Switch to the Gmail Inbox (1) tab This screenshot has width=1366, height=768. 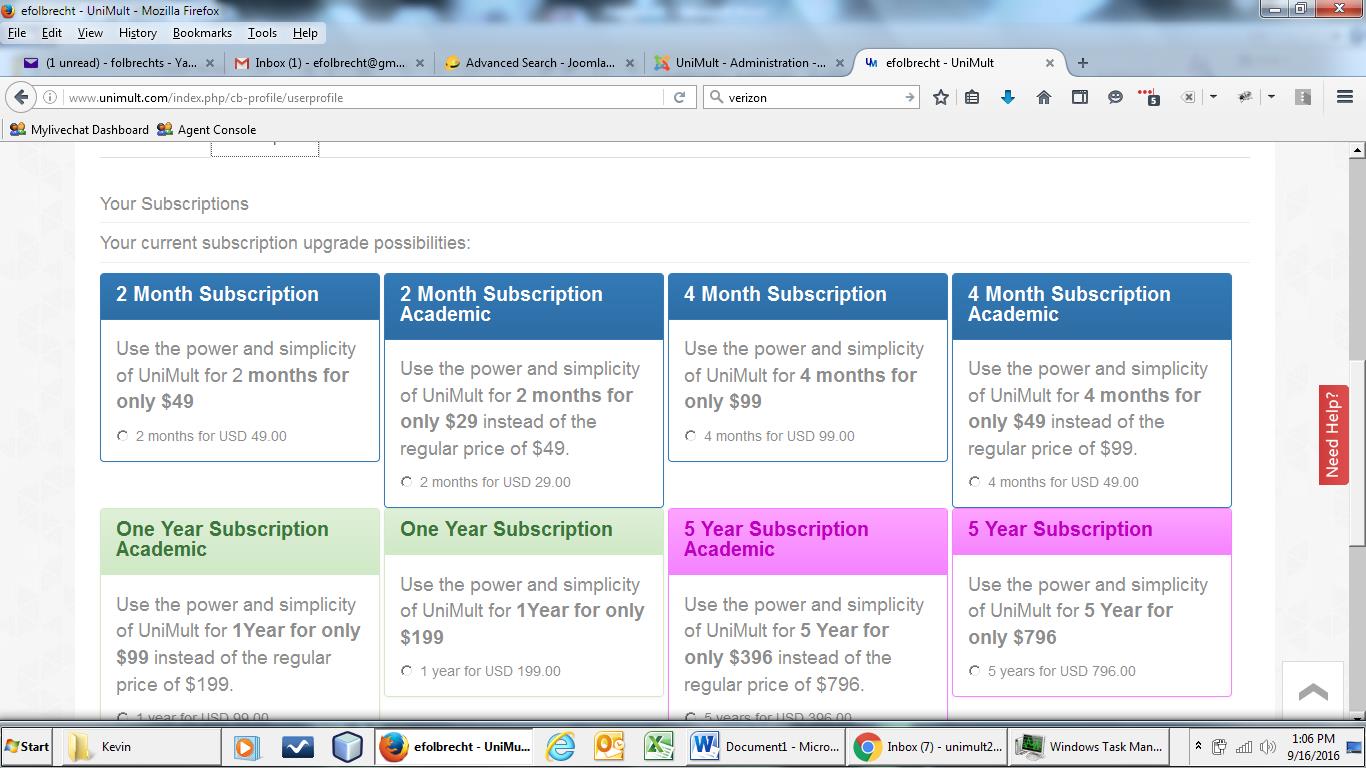(x=328, y=62)
